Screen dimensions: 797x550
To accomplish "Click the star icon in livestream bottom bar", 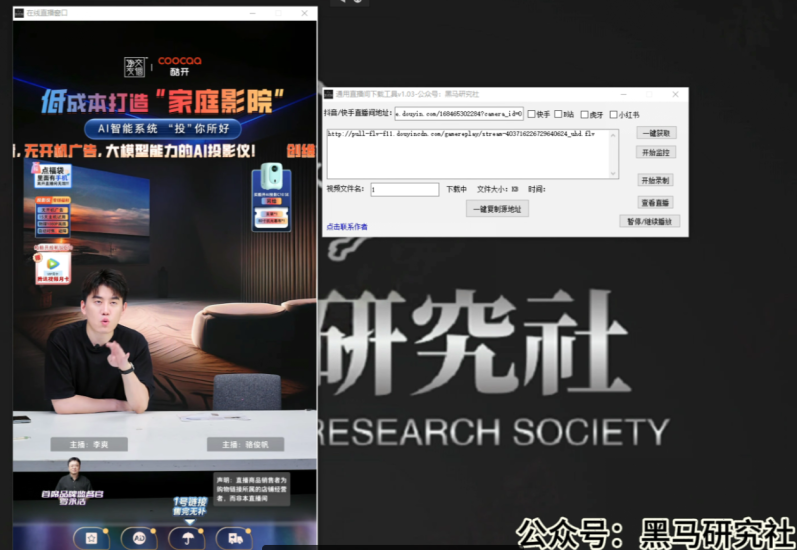I will tap(91, 538).
